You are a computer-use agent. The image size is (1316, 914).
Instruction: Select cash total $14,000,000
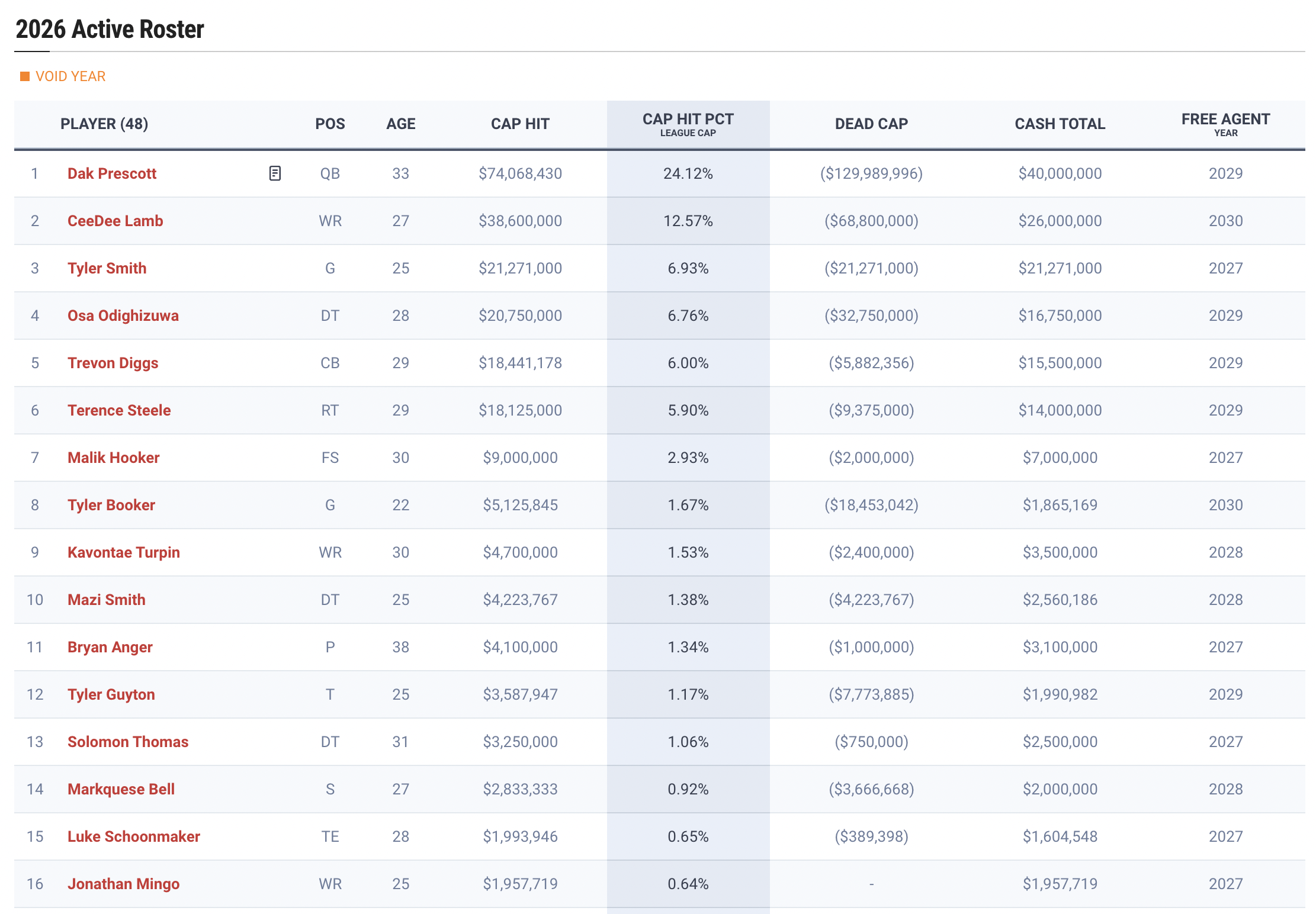1060,410
